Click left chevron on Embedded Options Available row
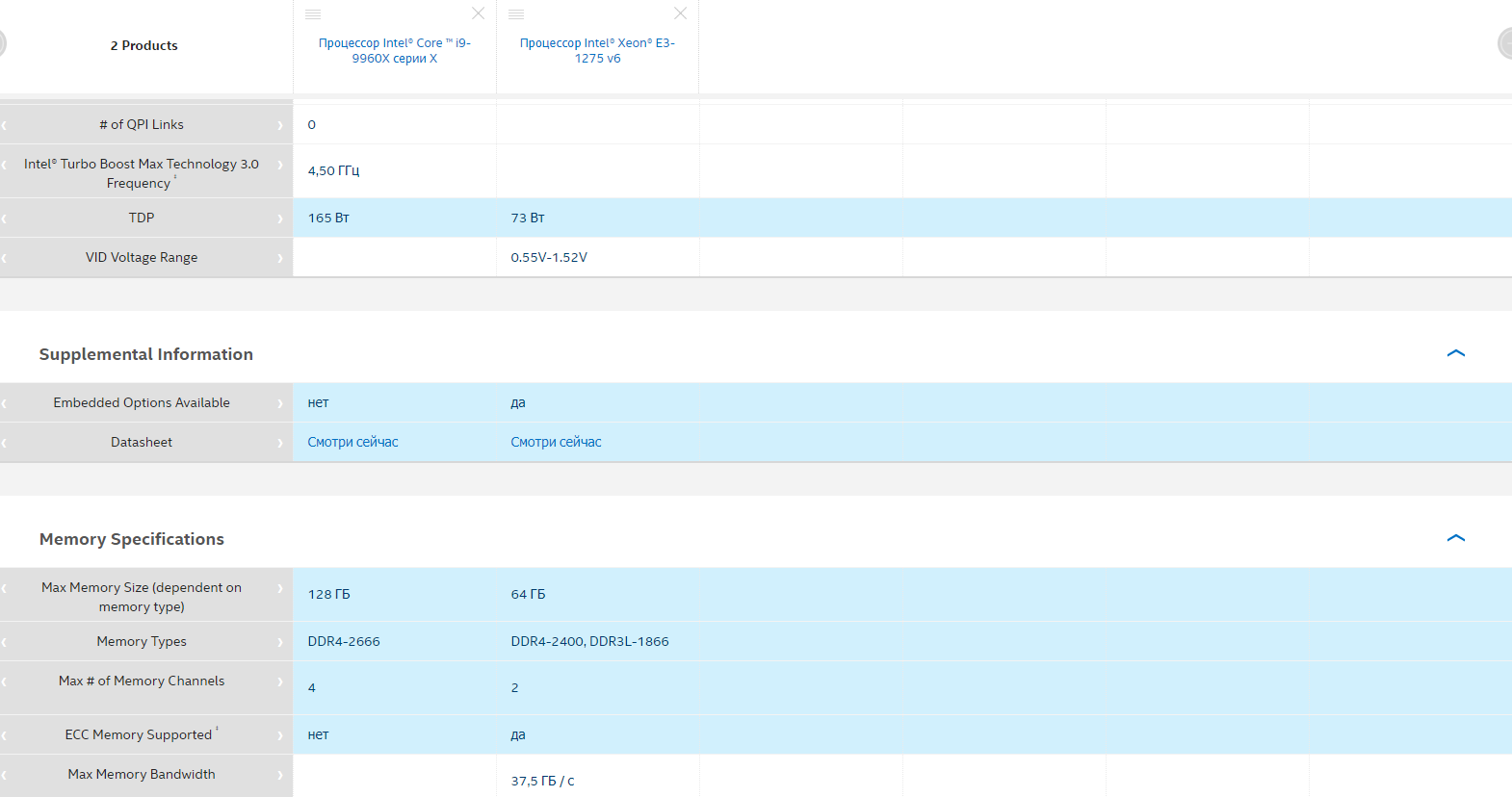Image resolution: width=1512 pixels, height=797 pixels. (x=5, y=403)
